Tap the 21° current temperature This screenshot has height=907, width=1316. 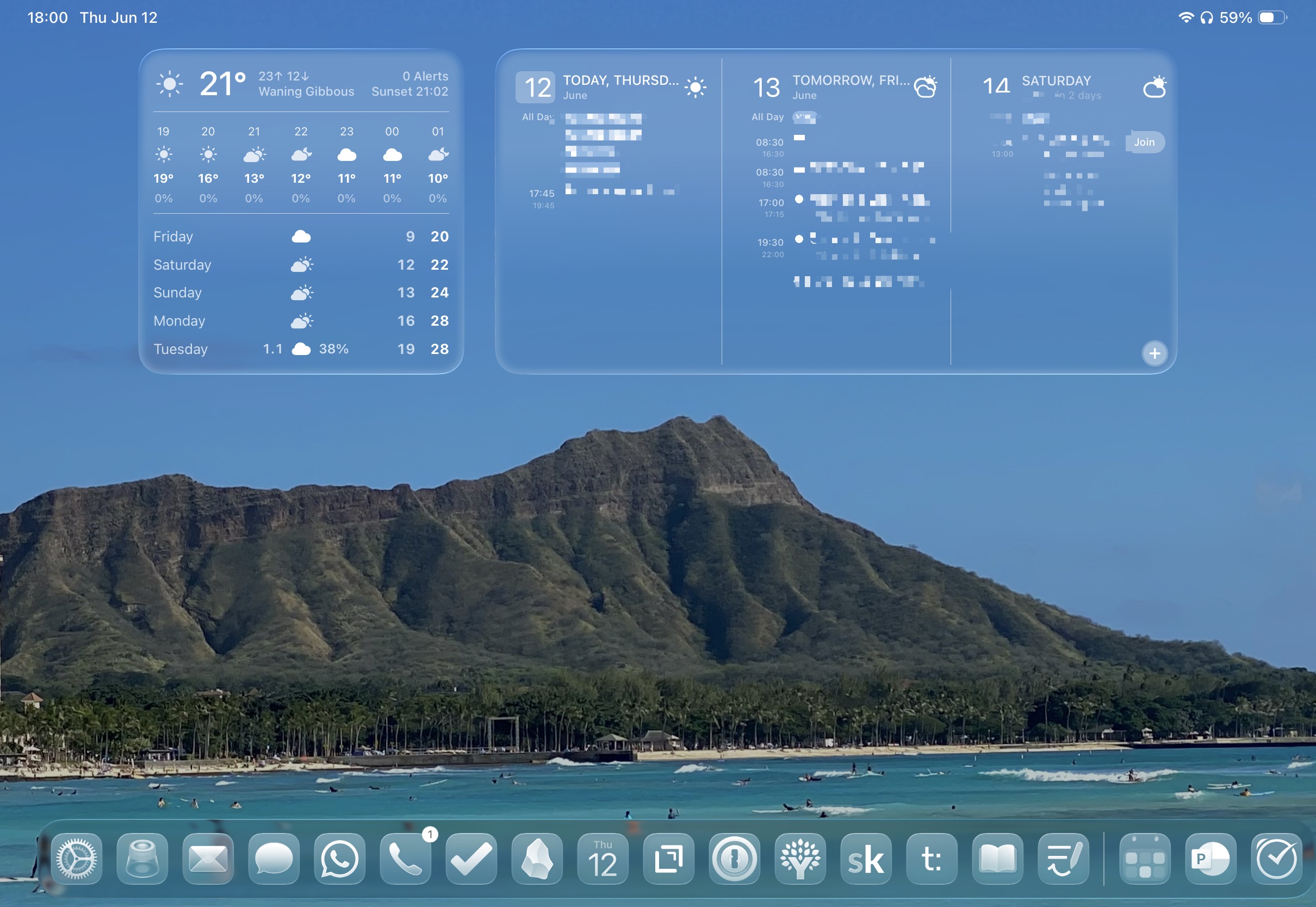pos(223,84)
